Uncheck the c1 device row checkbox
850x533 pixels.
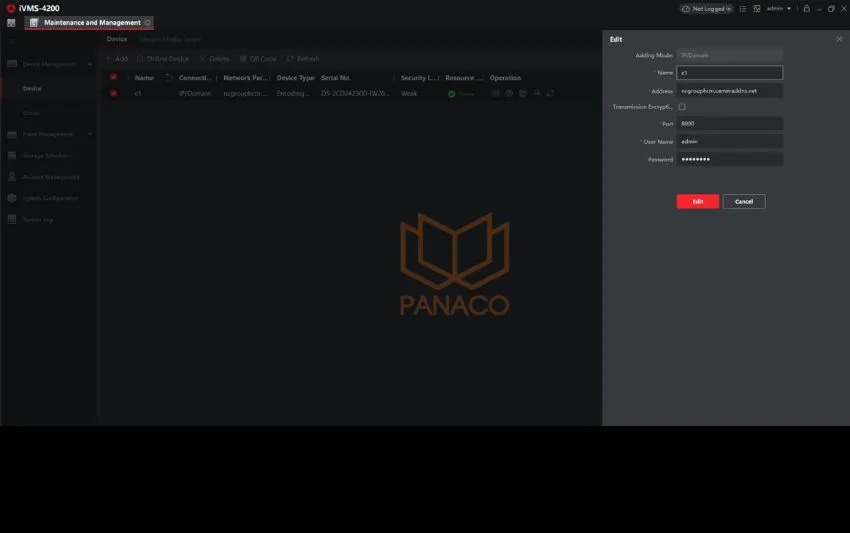point(114,93)
